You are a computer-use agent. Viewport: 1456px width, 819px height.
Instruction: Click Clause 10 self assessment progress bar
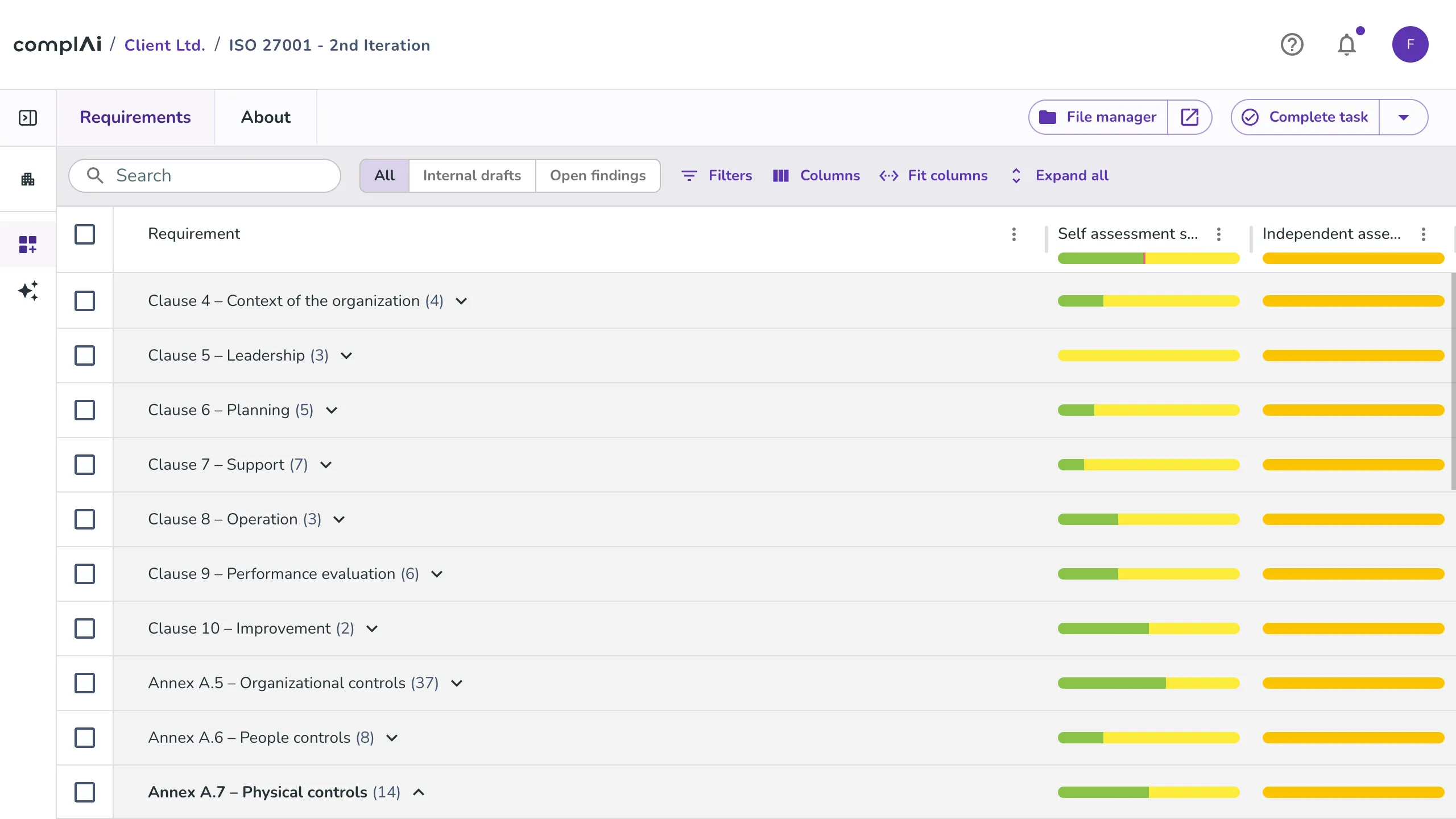pos(1148,628)
